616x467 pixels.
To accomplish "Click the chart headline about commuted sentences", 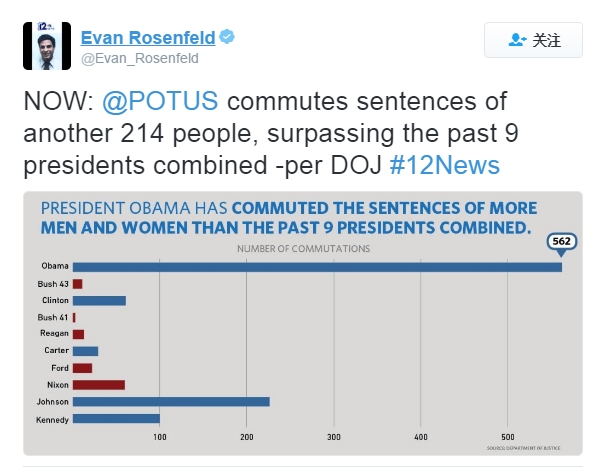I will click(284, 218).
